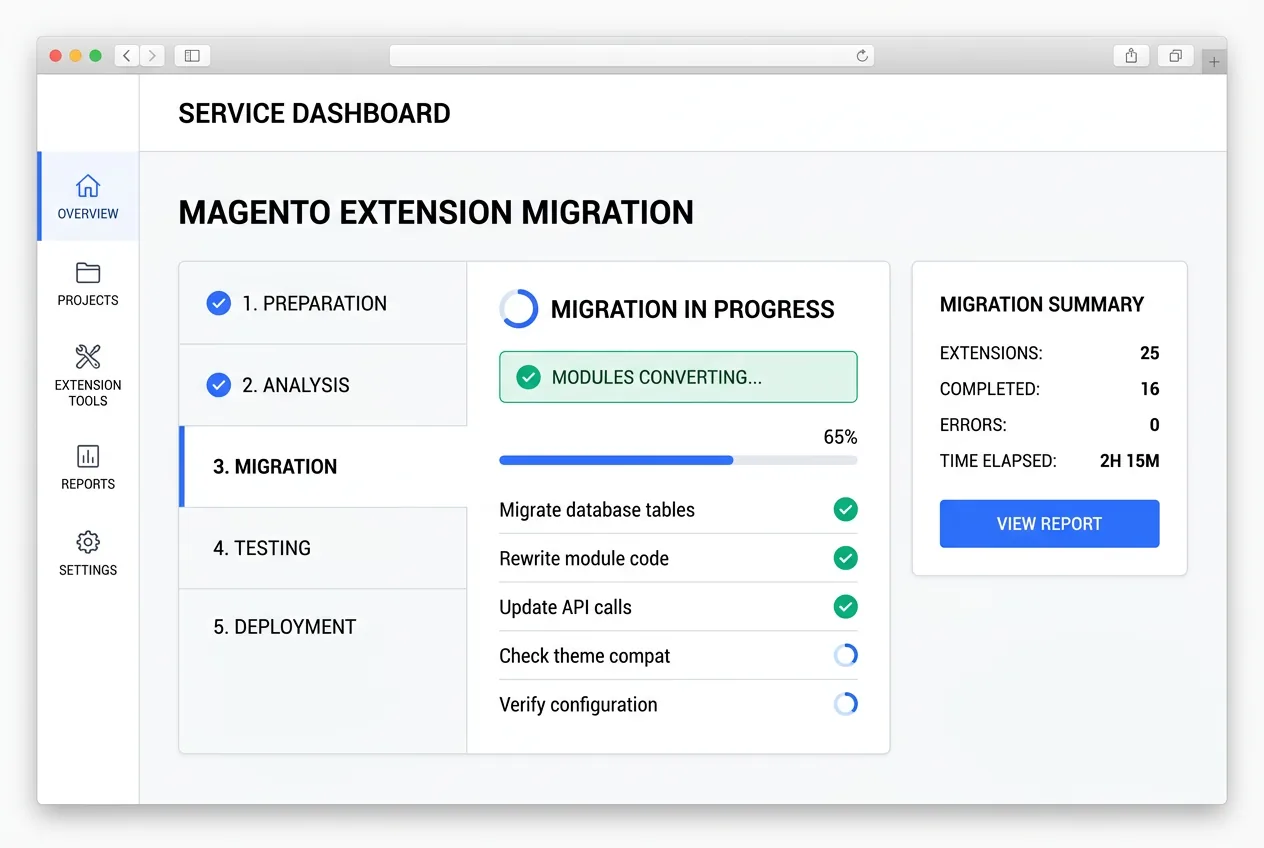Switch to the 2. Analysis step
The height and width of the screenshot is (848, 1264).
coord(322,385)
